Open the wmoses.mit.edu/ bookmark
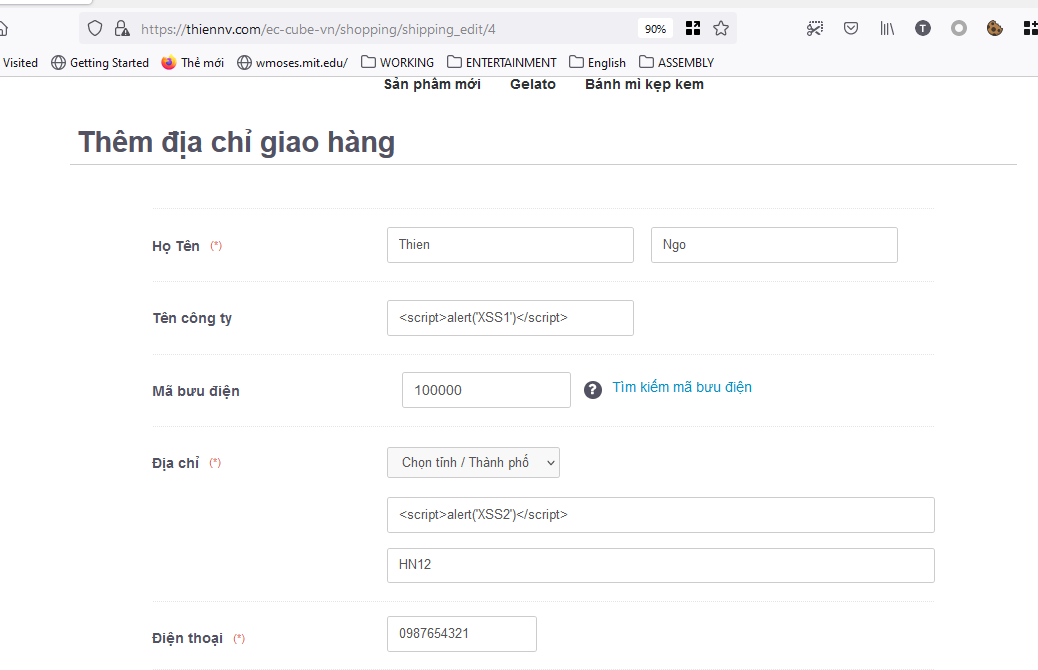Image resolution: width=1038 pixels, height=670 pixels. pos(293,62)
